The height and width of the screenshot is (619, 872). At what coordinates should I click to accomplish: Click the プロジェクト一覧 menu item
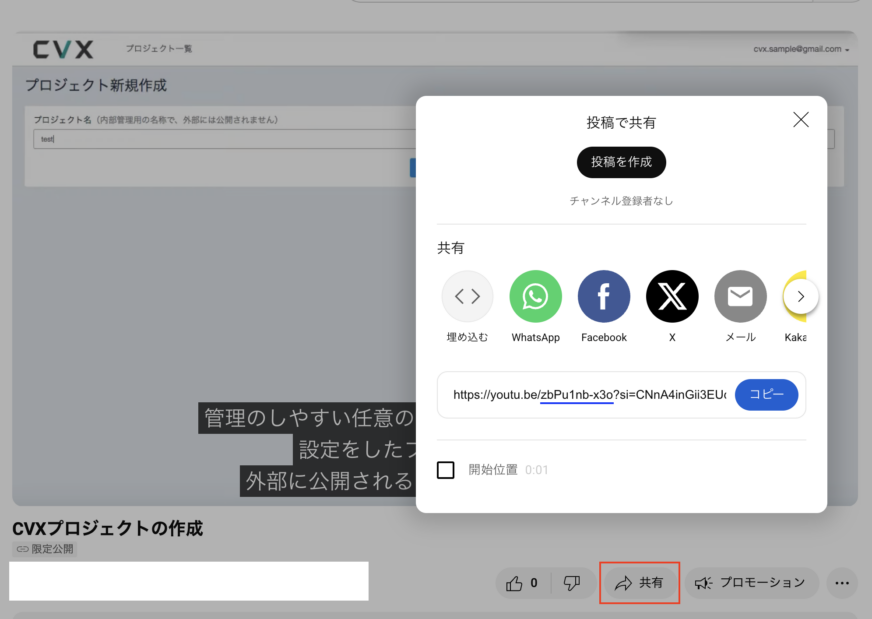pos(158,49)
